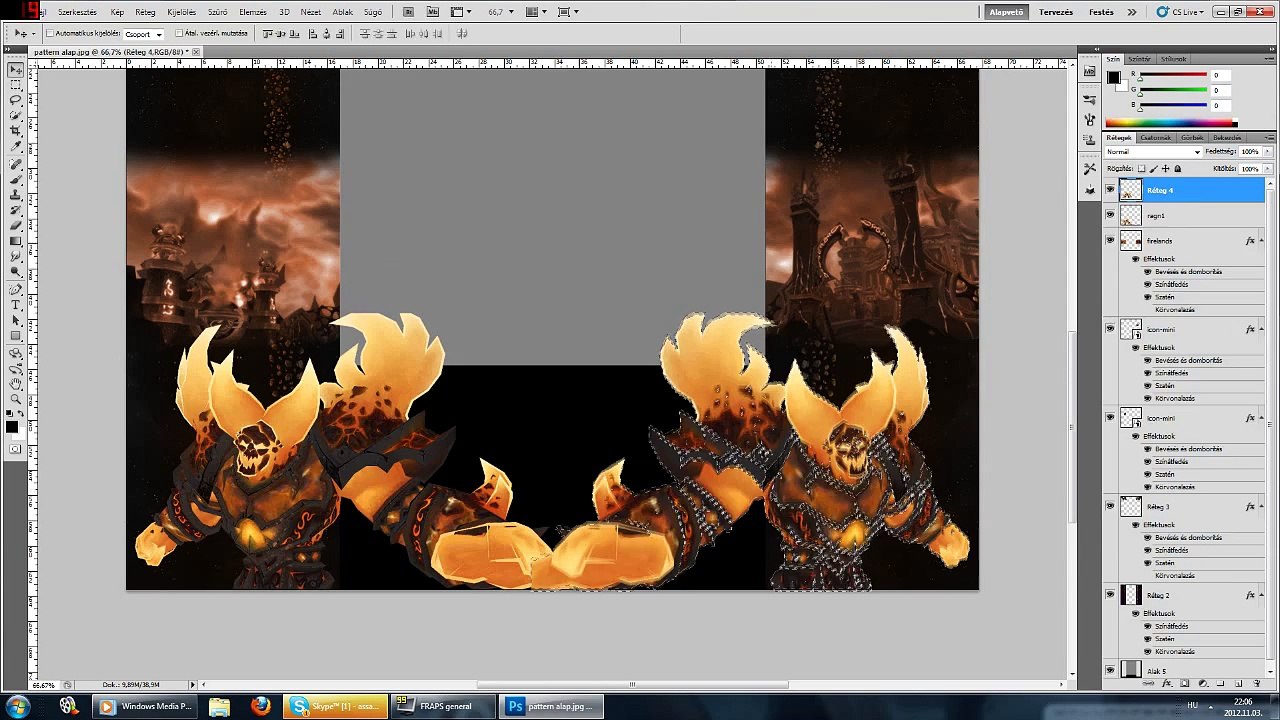The image size is (1280, 720).
Task: Open the Layers panel options menu
Action: pyautogui.click(x=1268, y=138)
